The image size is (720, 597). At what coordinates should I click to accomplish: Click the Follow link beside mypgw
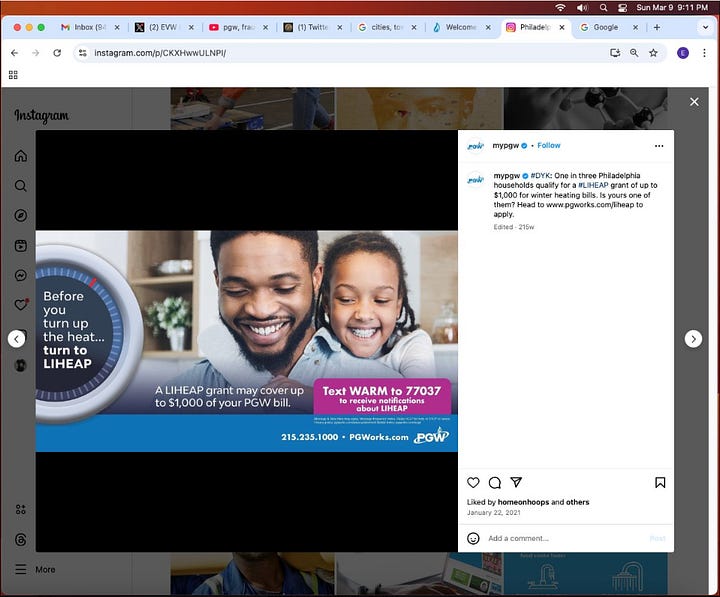(x=549, y=146)
